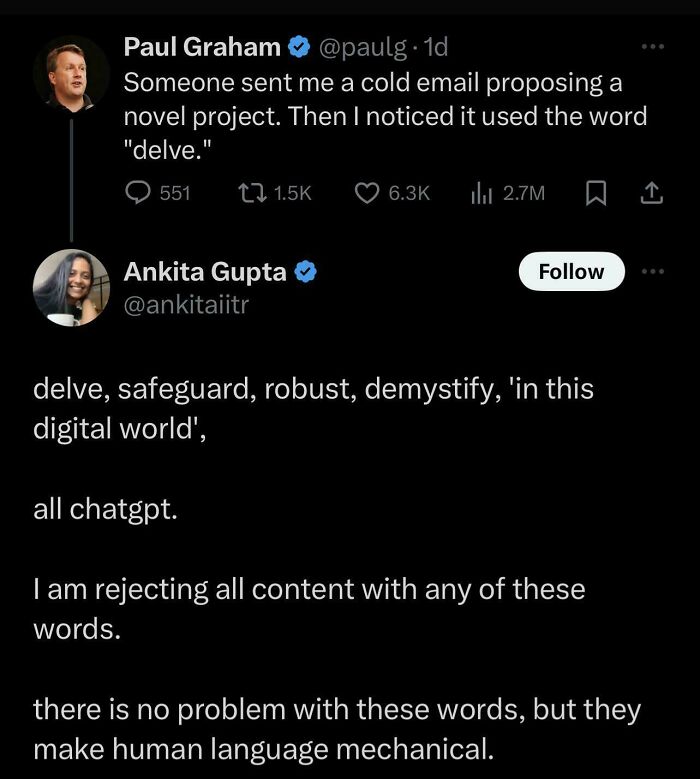
Task: Open the @ankitaiitr handle link
Action: click(x=185, y=304)
